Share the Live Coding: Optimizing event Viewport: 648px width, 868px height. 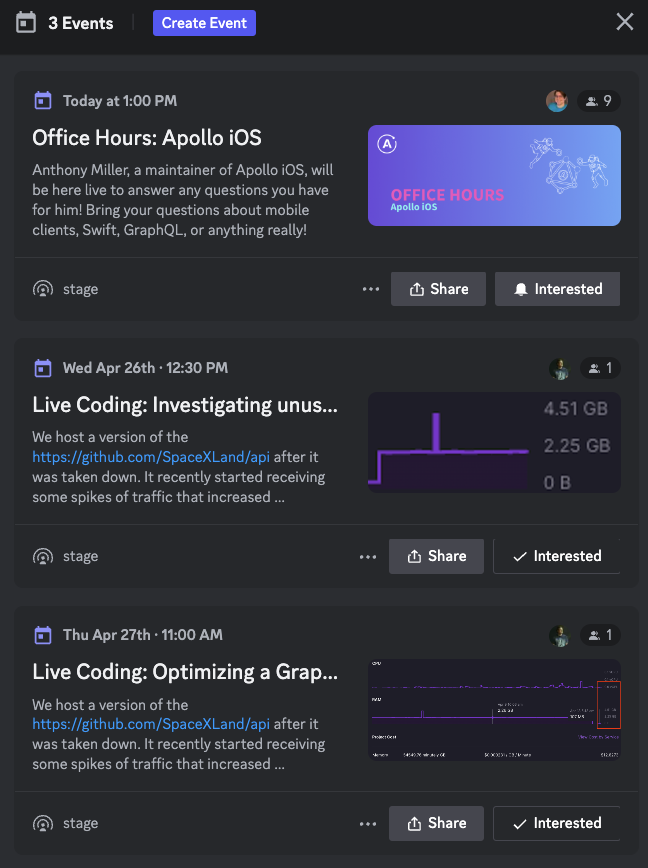tap(436, 823)
